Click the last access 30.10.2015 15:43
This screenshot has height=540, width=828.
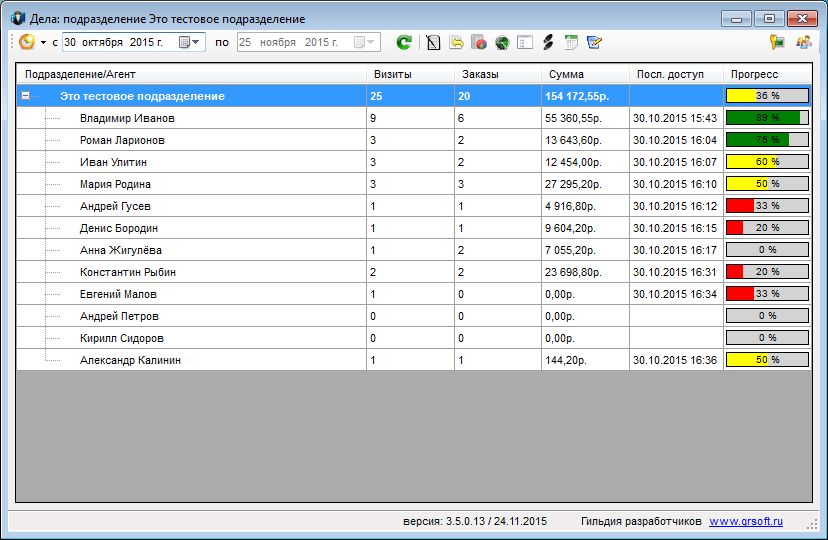click(675, 118)
